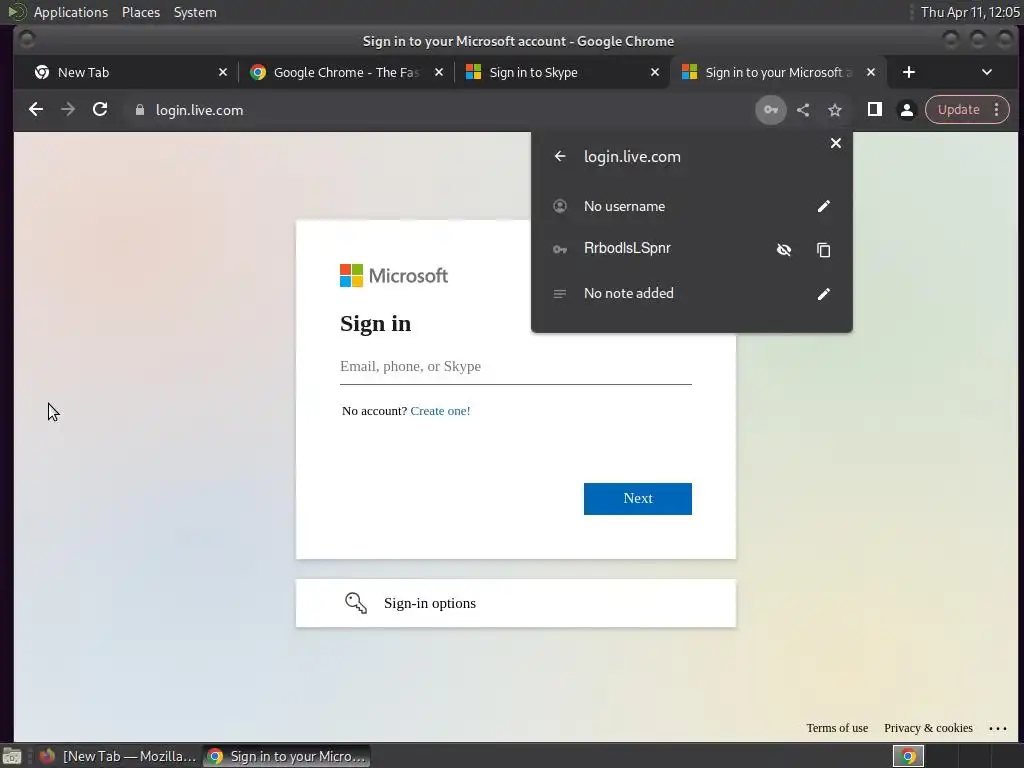
Task: Select Chrome Sign in taskbar entry
Action: tap(286, 756)
